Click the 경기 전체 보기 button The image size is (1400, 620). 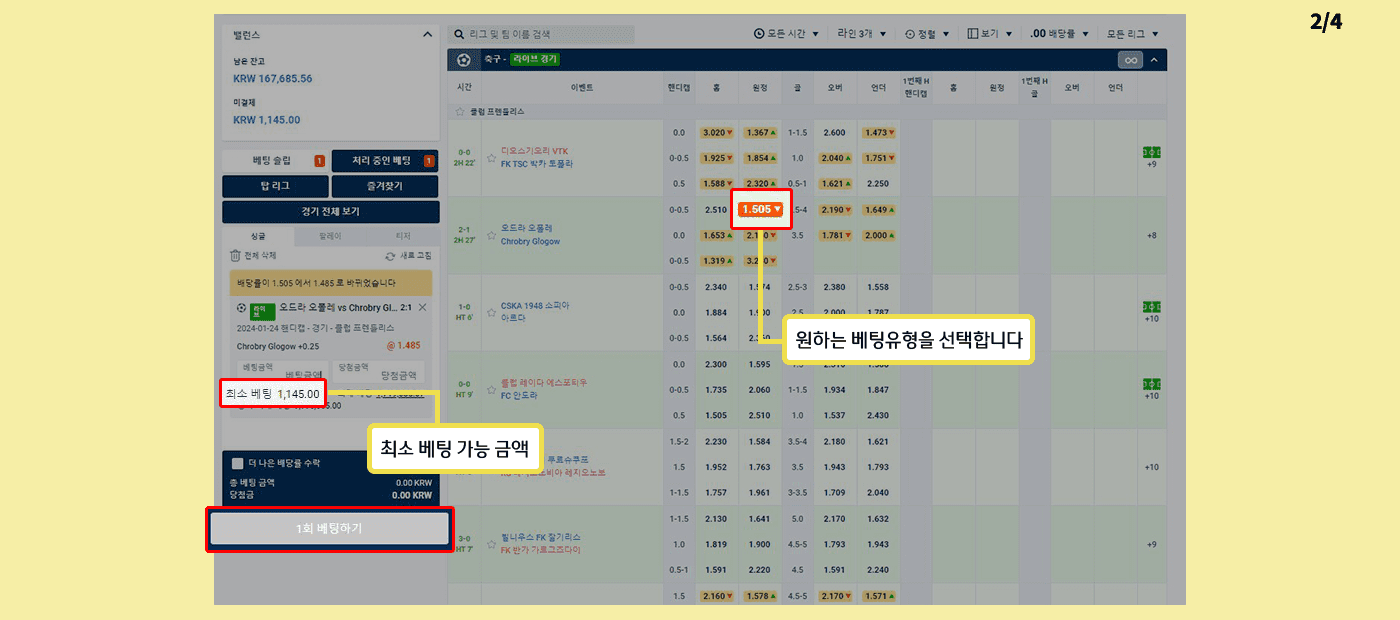pyautogui.click(x=330, y=212)
